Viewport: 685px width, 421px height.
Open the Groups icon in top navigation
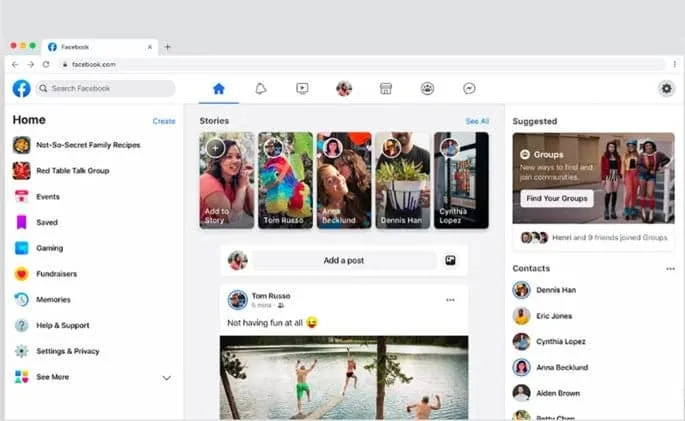coord(427,89)
